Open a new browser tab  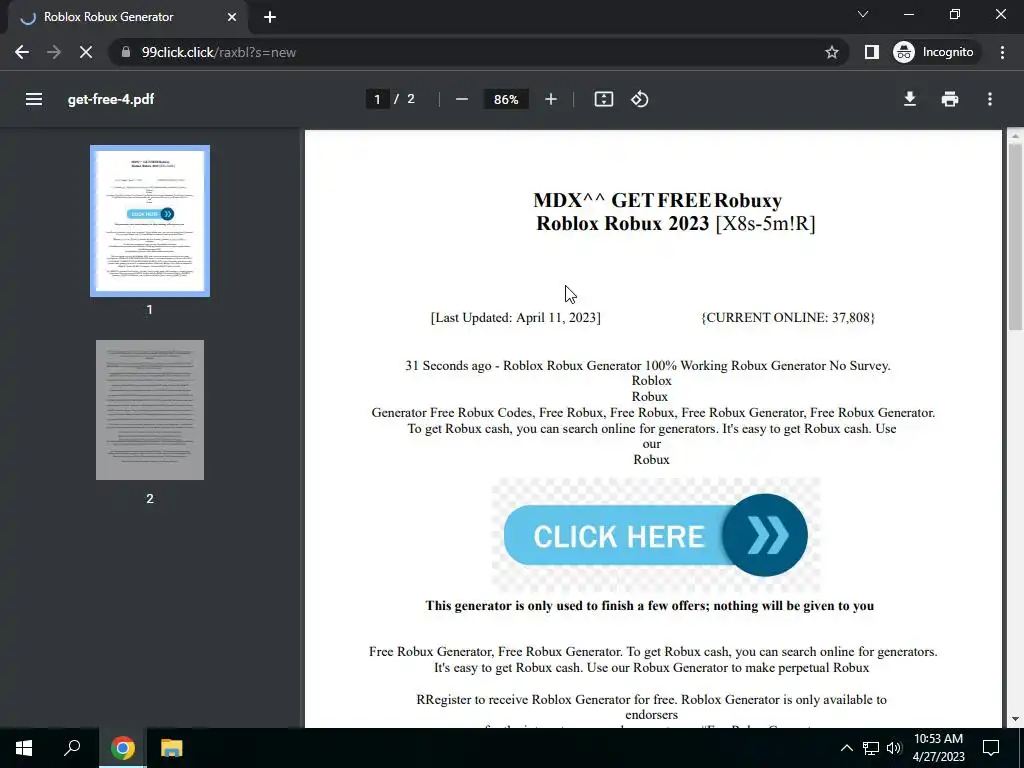pos(270,17)
